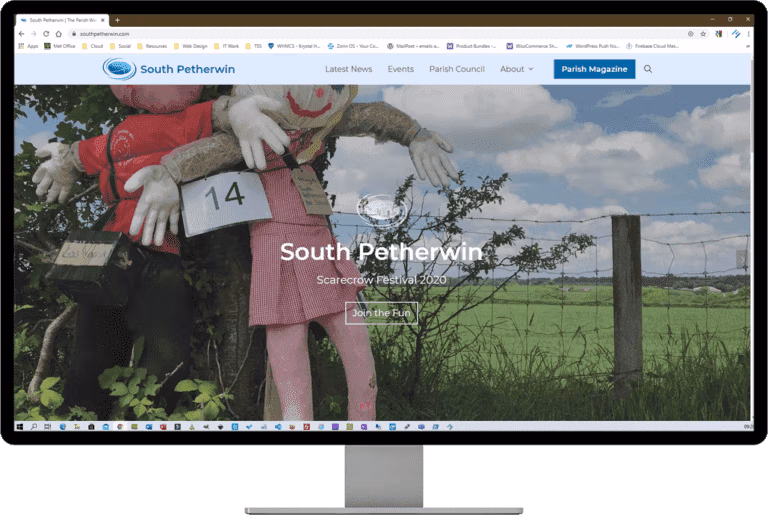This screenshot has height=515, width=768.
Task: Select the South Petherwin browser tab
Action: (x=62, y=20)
